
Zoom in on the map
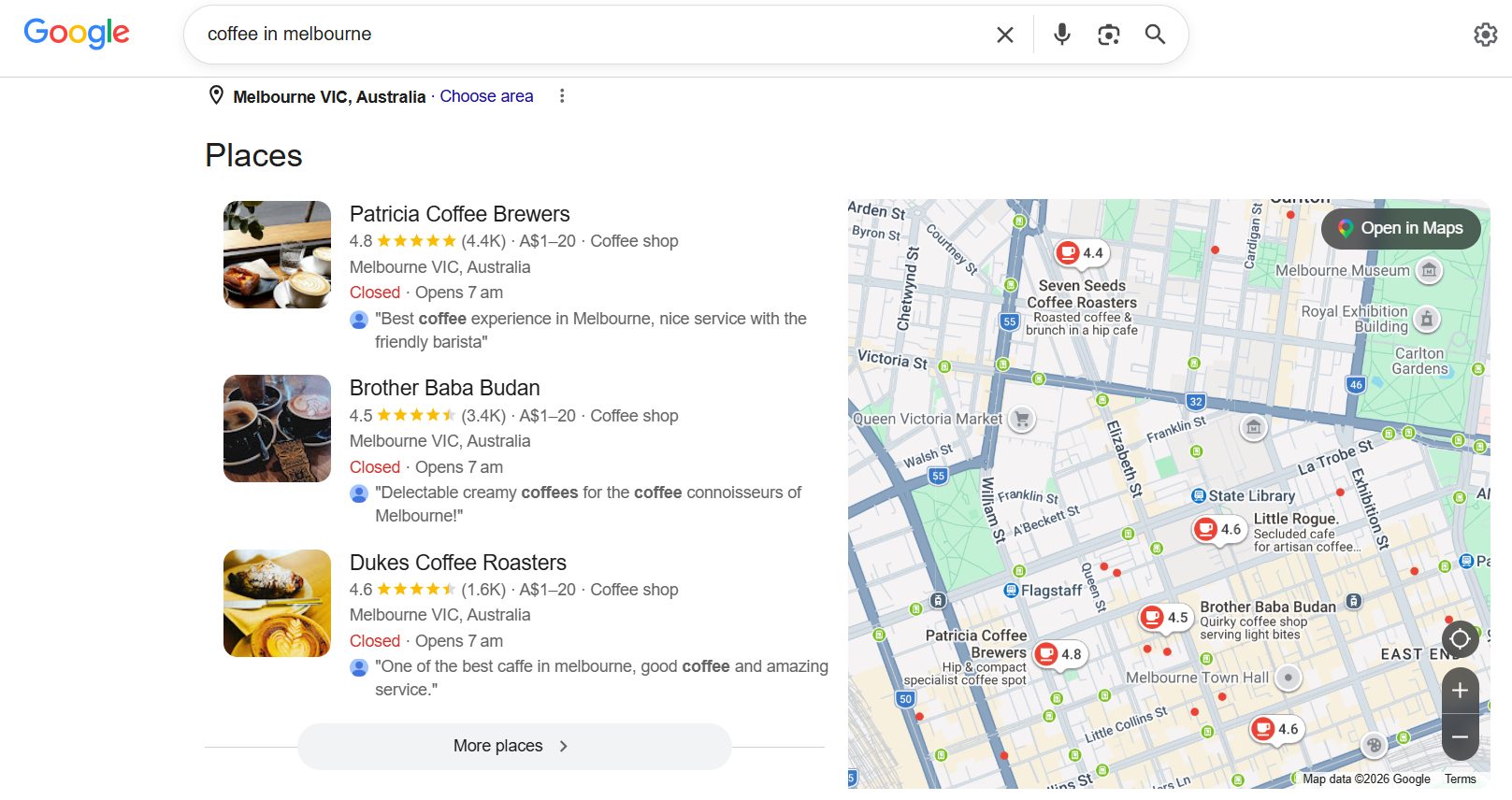1460,691
